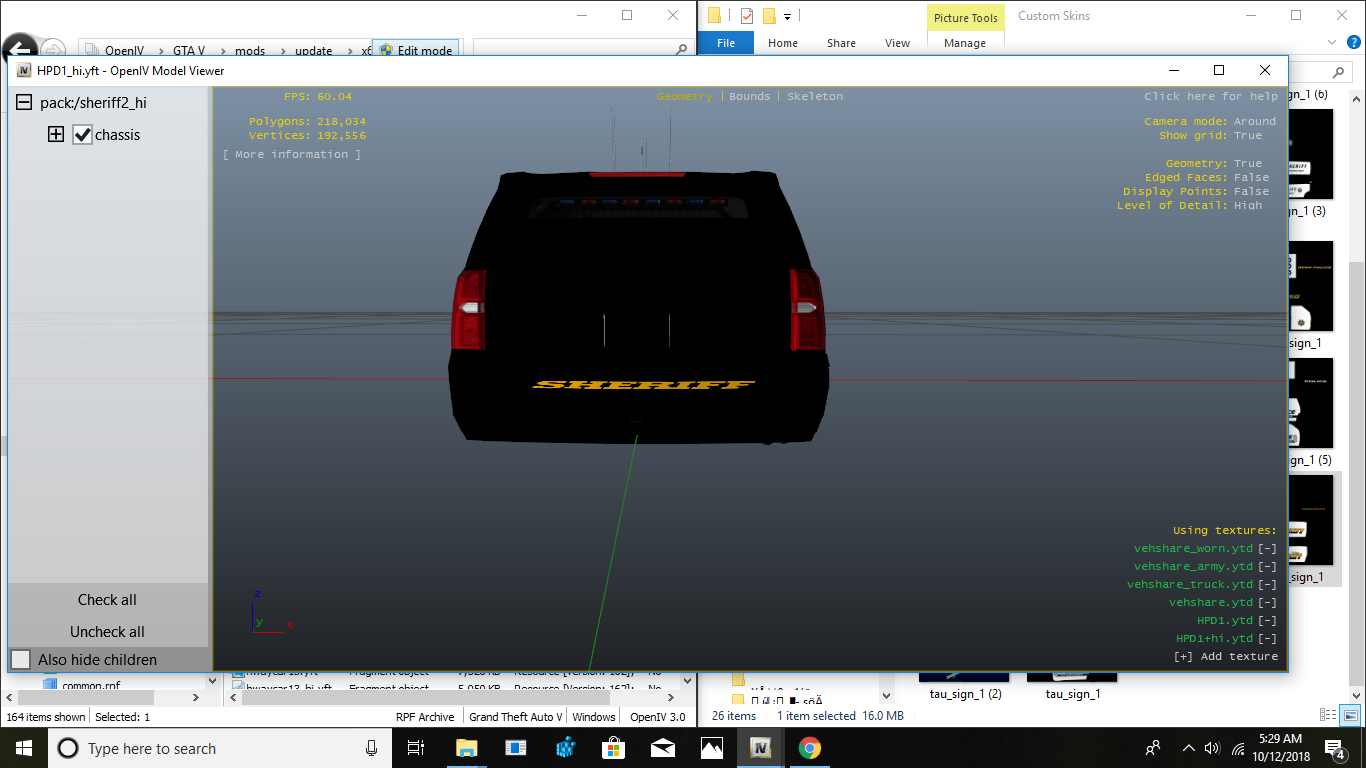Collapse the pack:/sheriff2_hi tree node
The width and height of the screenshot is (1366, 768).
click(x=23, y=103)
